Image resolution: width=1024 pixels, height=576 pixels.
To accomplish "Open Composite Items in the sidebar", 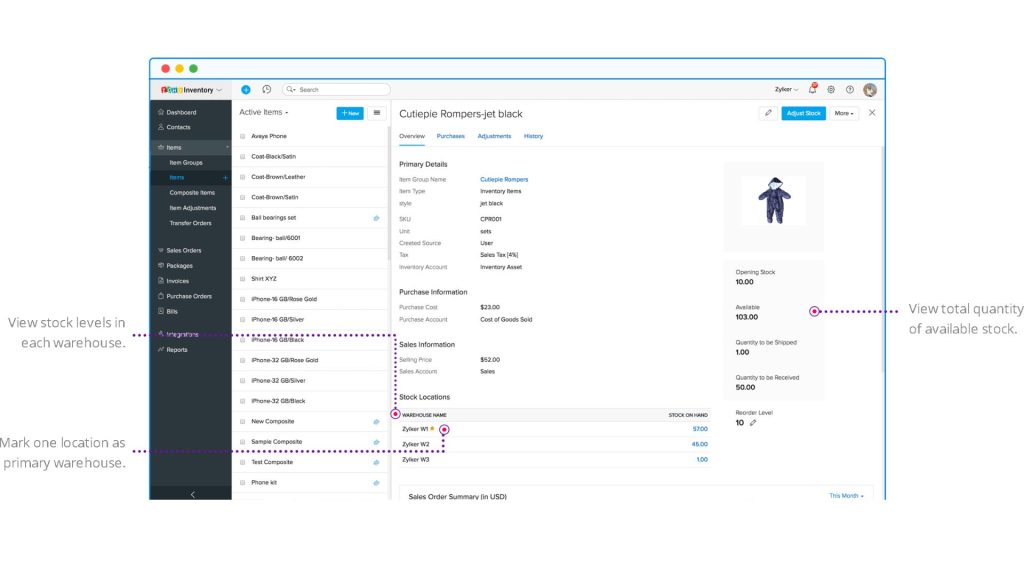I will 192,193.
